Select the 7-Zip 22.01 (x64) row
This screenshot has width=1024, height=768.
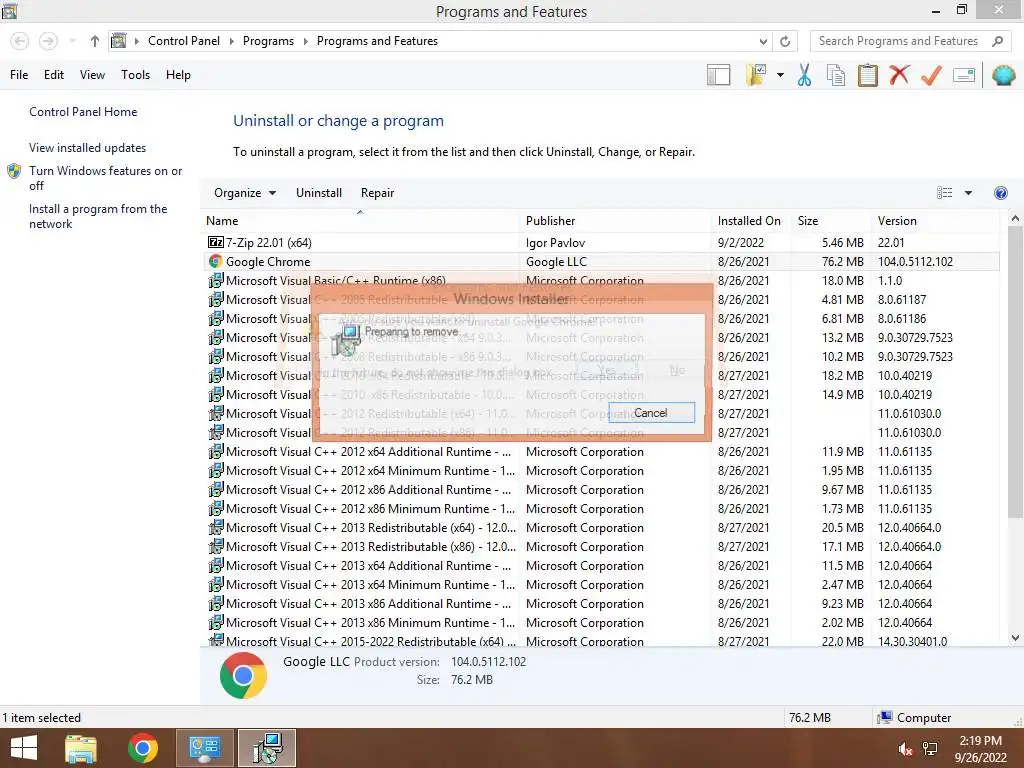601,242
